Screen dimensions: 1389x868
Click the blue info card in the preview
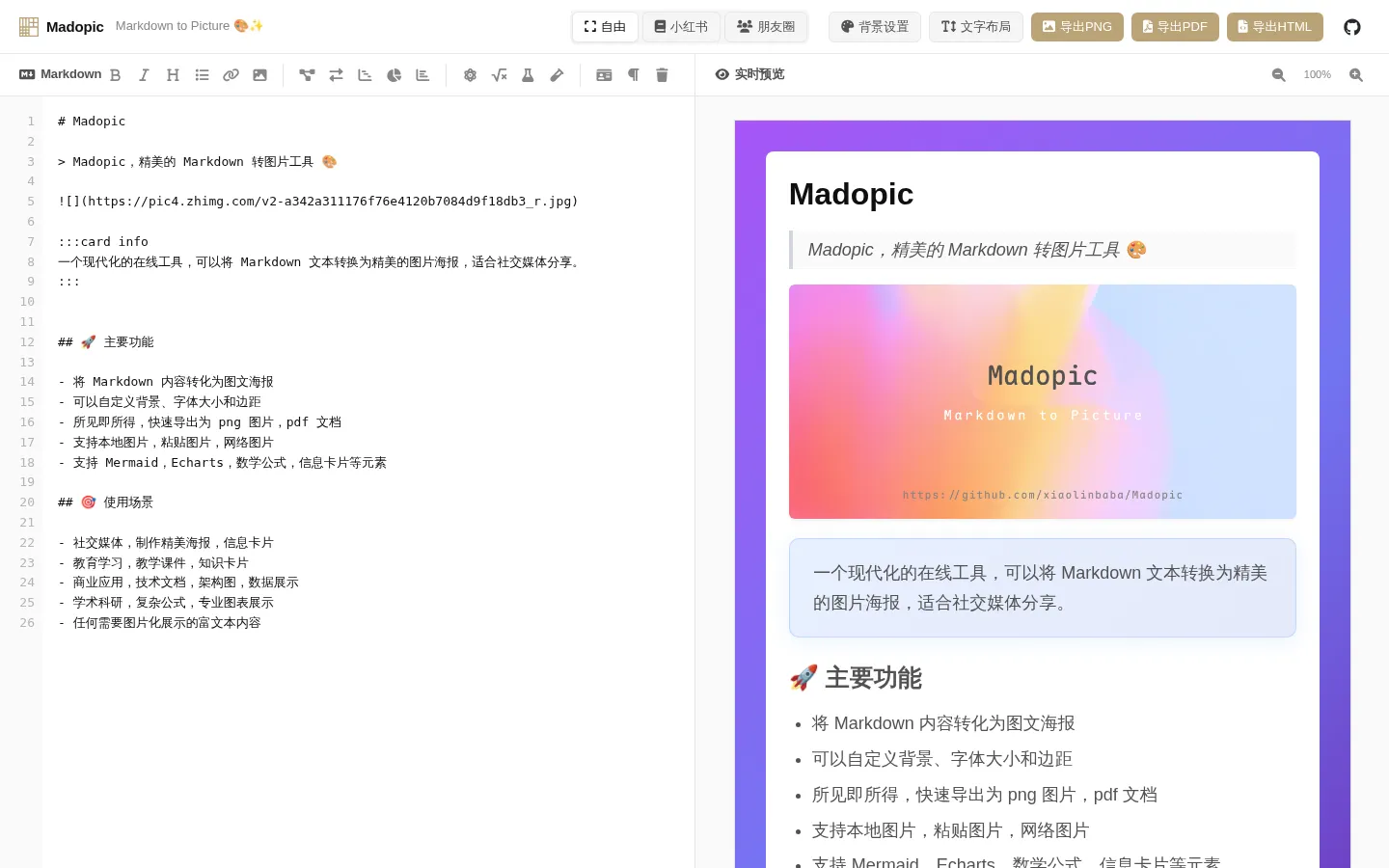pyautogui.click(x=1043, y=587)
